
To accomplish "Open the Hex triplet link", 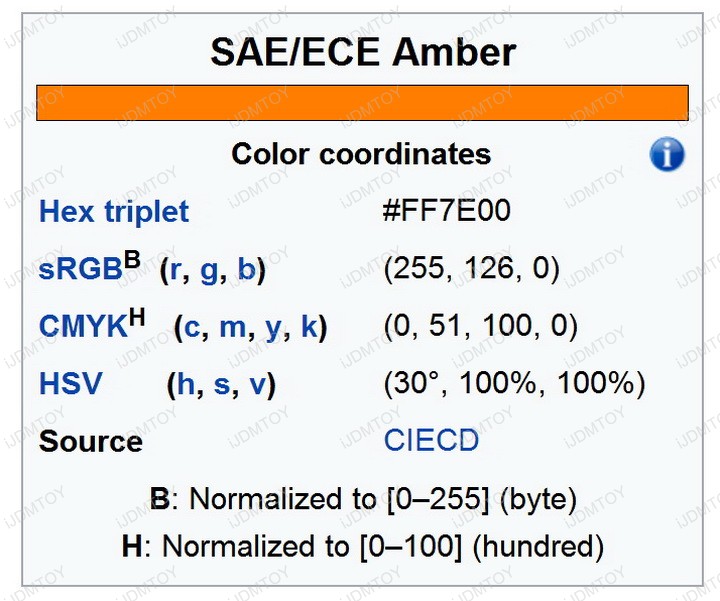I will pyautogui.click(x=114, y=212).
